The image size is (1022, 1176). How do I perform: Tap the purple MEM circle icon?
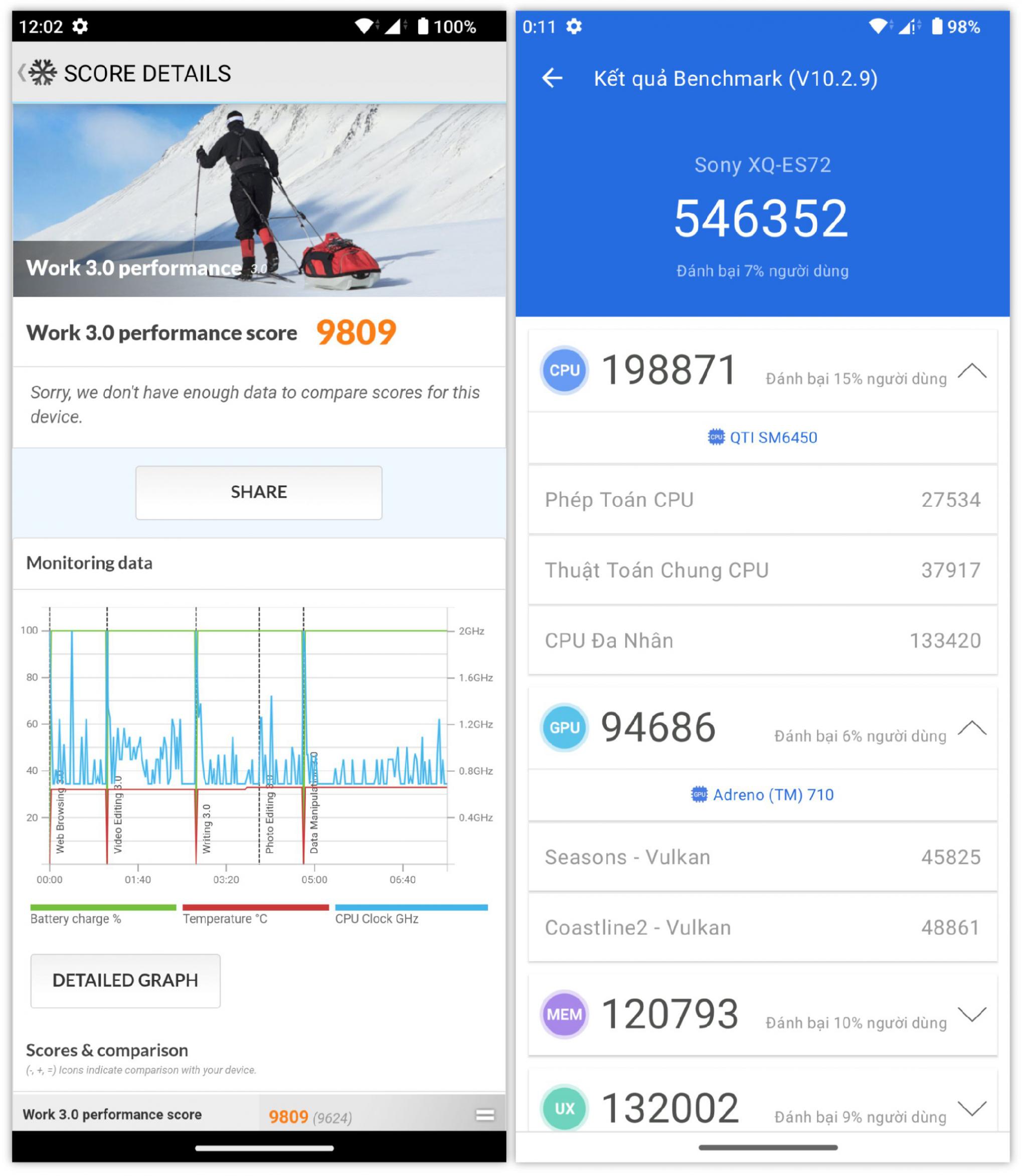coord(564,1015)
